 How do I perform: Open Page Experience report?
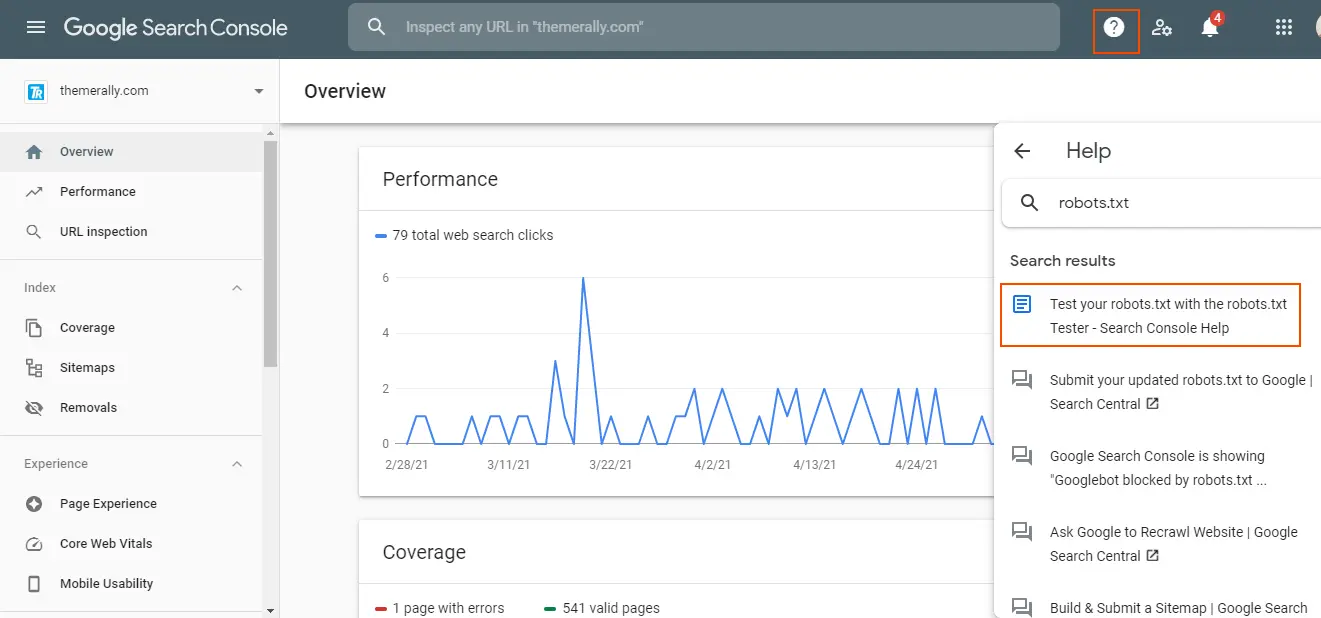(131, 504)
